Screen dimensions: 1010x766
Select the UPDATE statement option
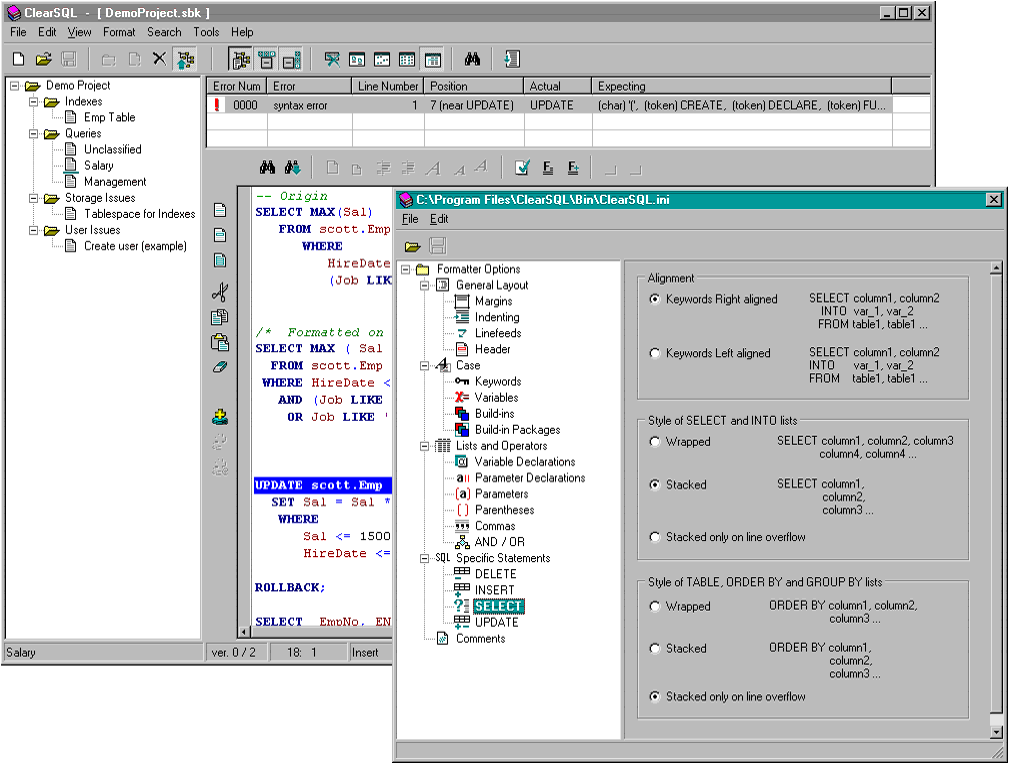496,622
